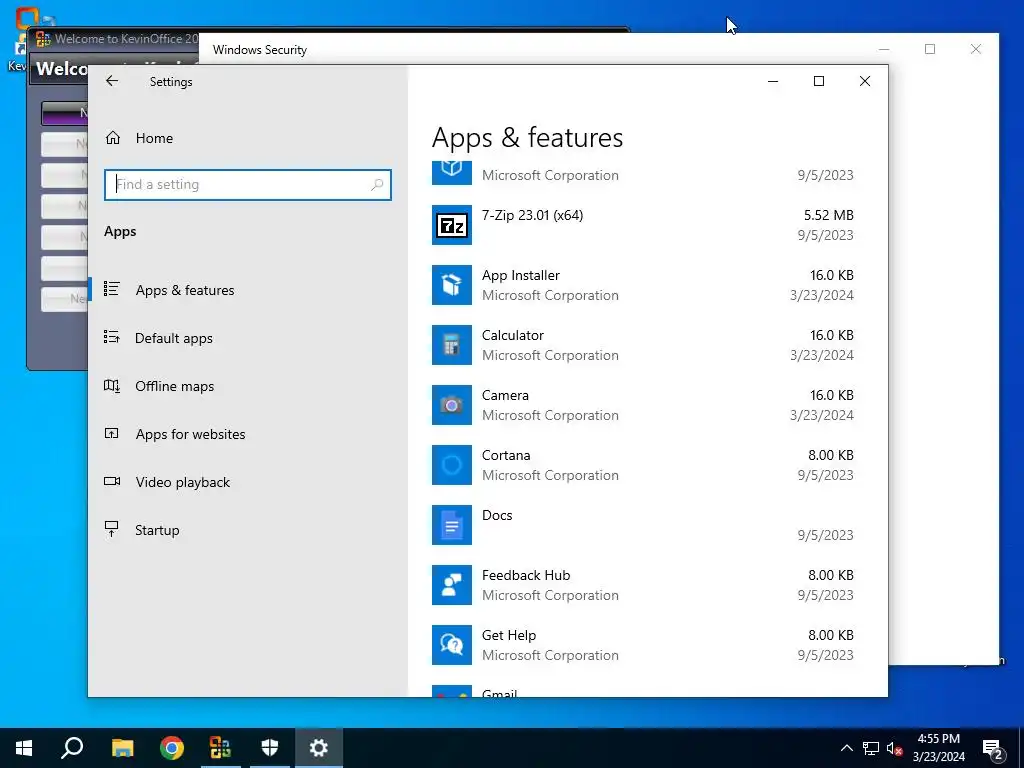Image resolution: width=1024 pixels, height=768 pixels.
Task: Close the Windows Security window
Action: coord(976,49)
